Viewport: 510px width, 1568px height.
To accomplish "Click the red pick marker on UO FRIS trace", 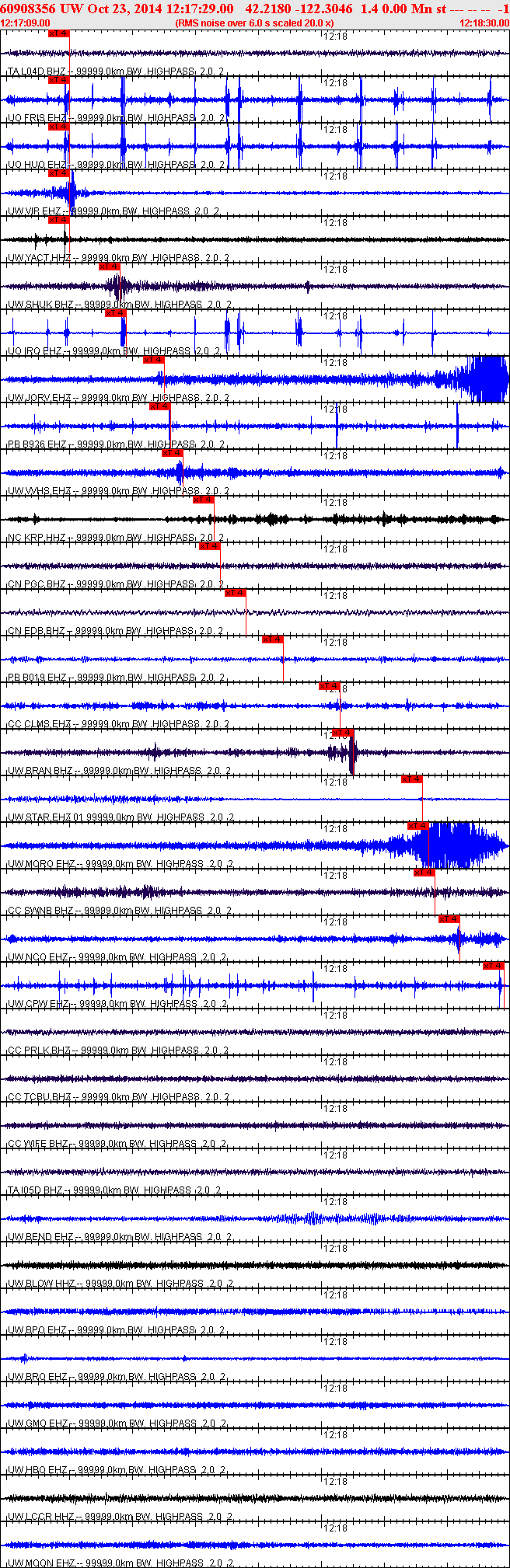I will pos(59,80).
